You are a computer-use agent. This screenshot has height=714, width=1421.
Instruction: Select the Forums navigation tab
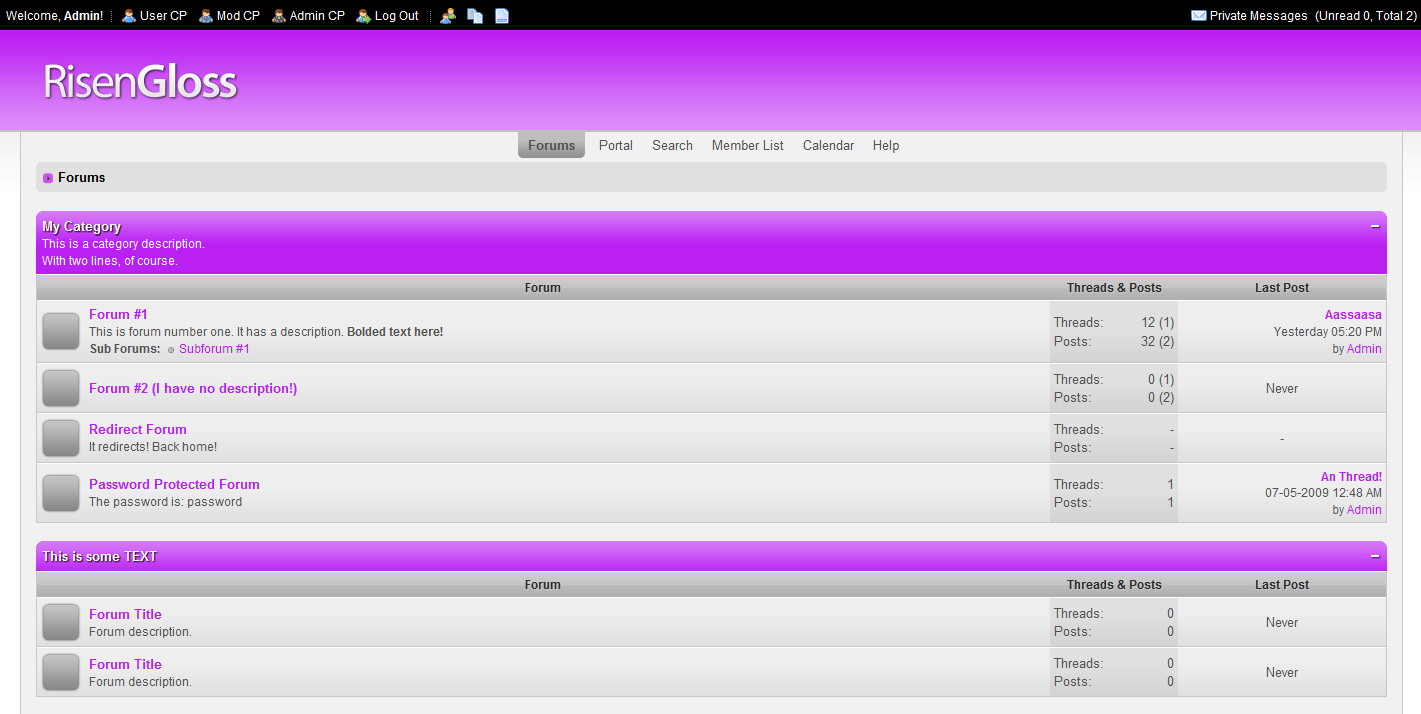(551, 145)
